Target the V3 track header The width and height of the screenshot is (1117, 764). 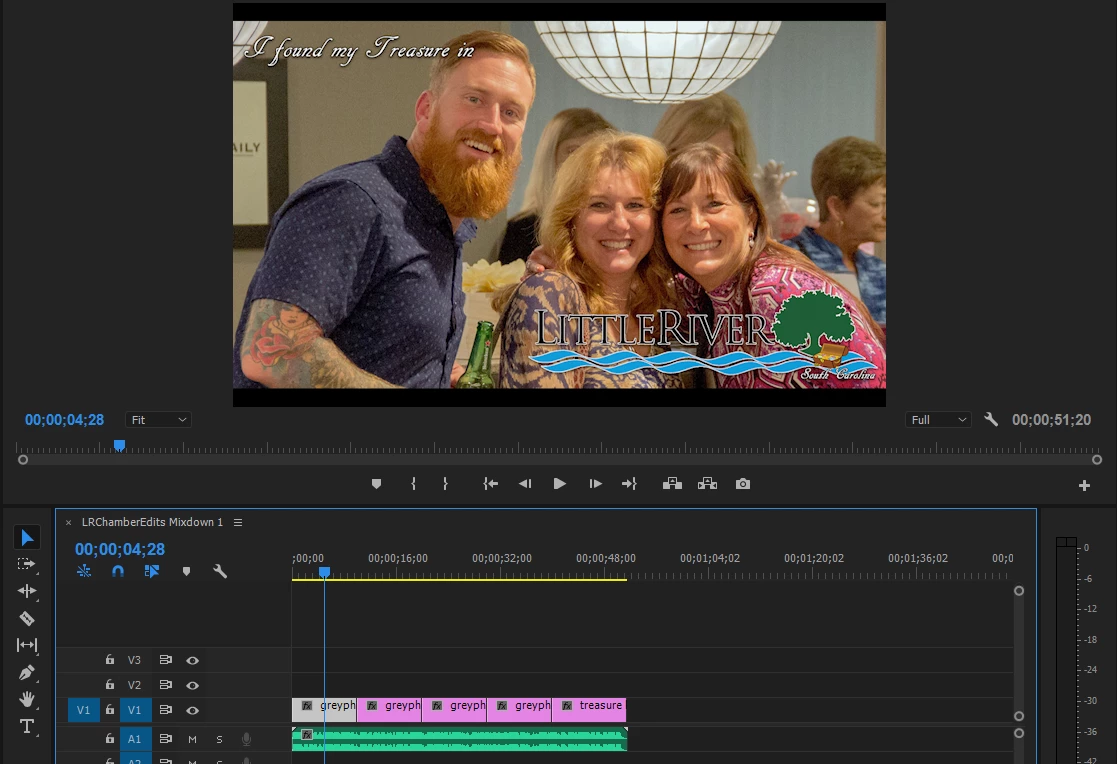[x=135, y=660]
